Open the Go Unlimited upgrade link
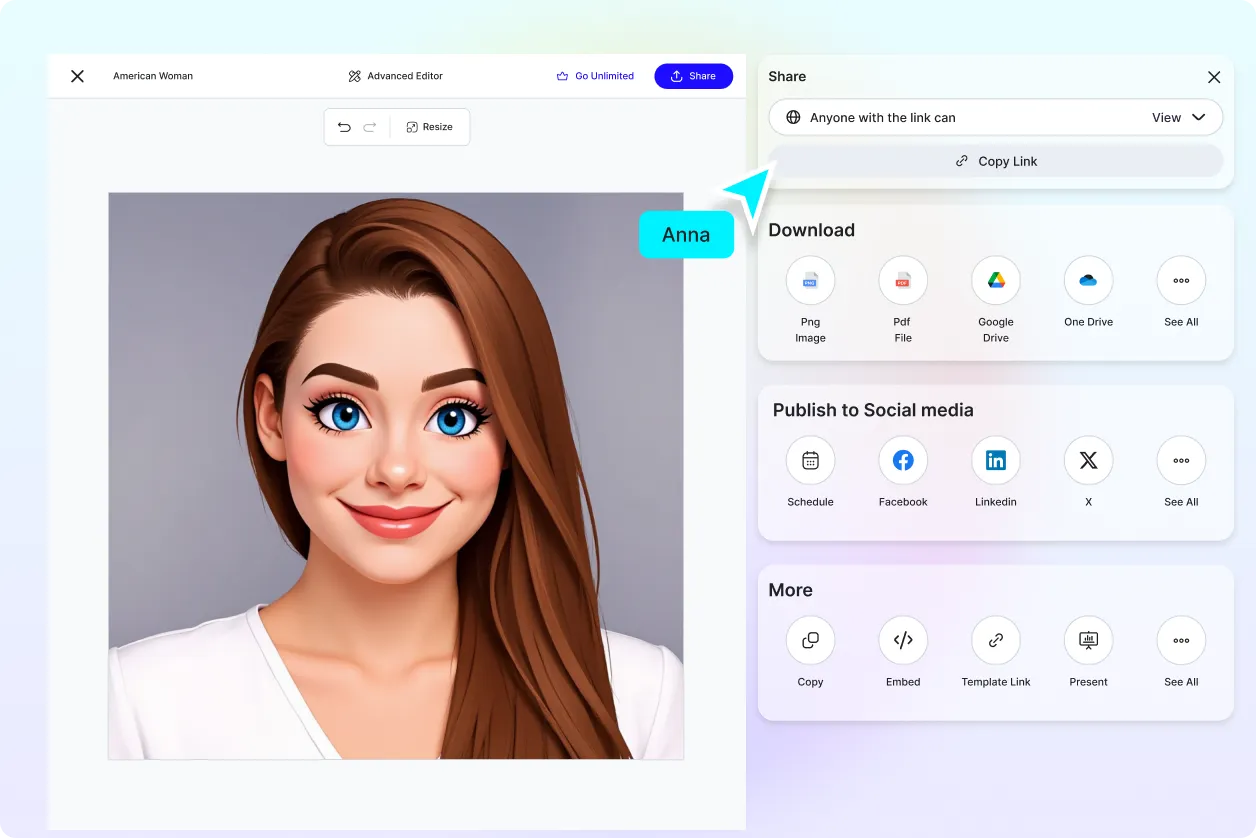This screenshot has width=1256, height=838. [595, 75]
